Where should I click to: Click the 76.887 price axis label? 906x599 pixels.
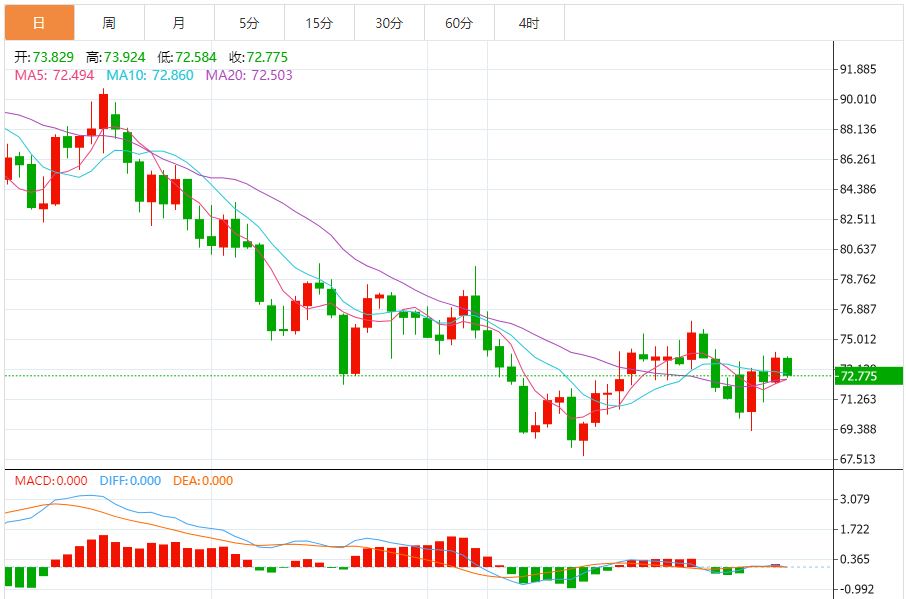tap(858, 310)
